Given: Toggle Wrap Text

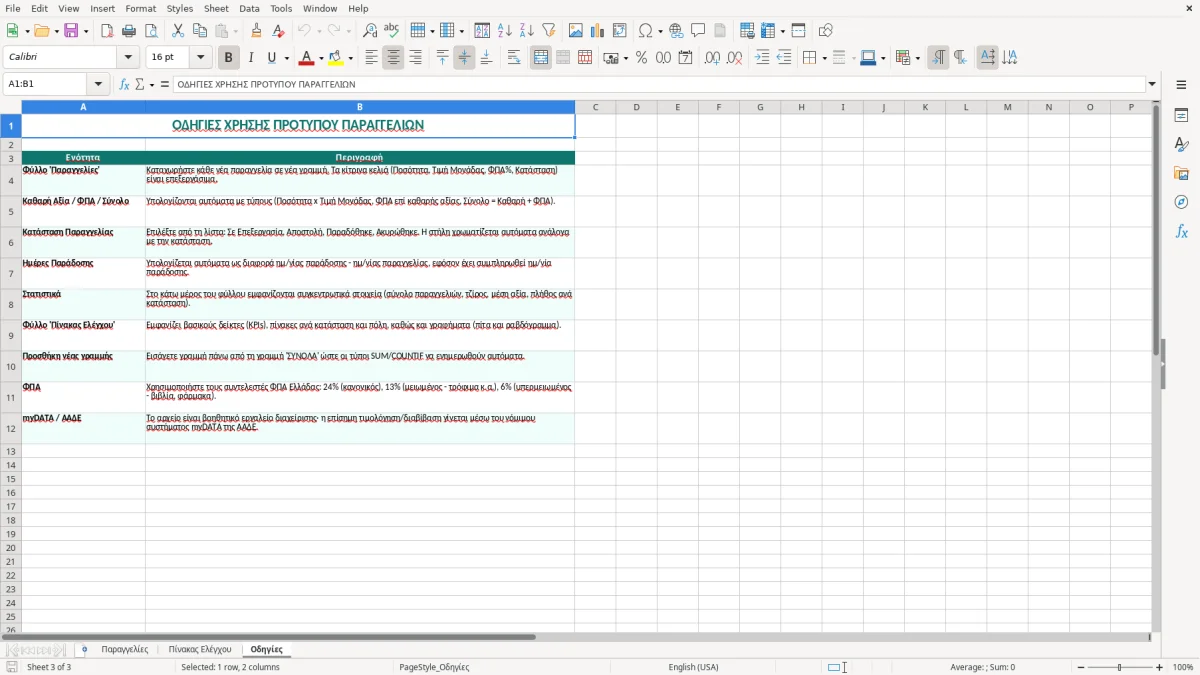Looking at the screenshot, I should (x=514, y=58).
